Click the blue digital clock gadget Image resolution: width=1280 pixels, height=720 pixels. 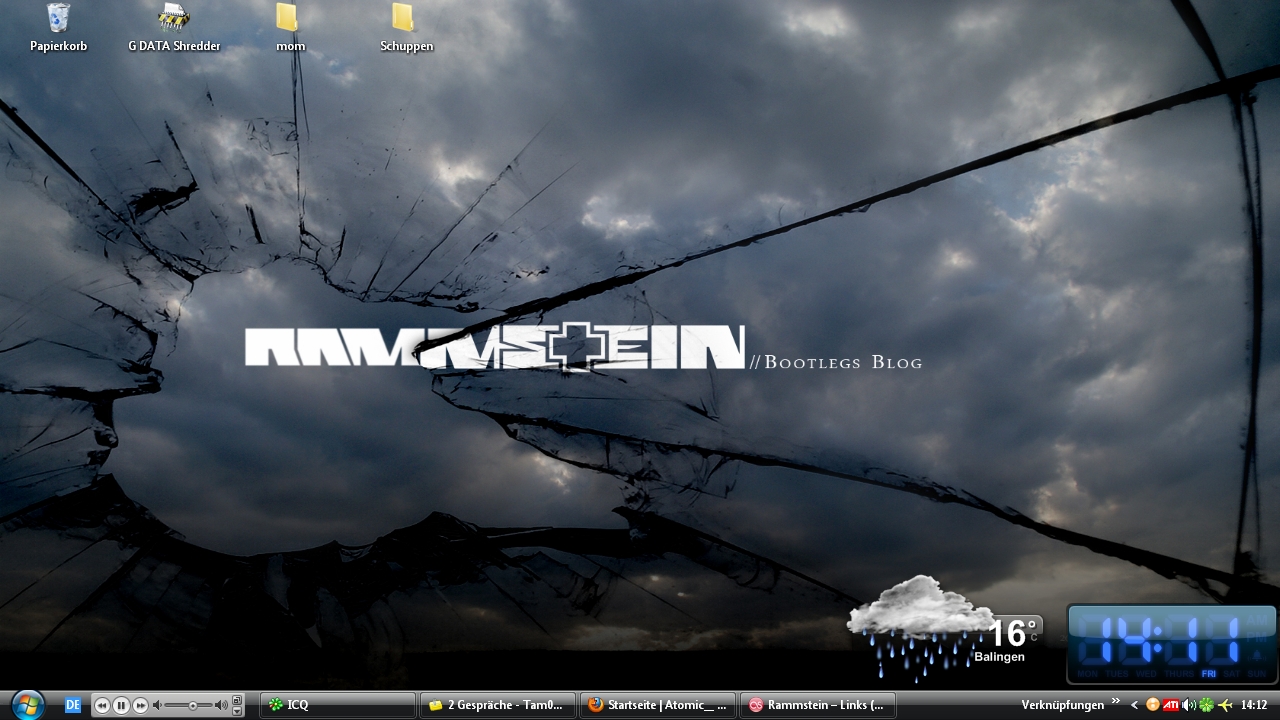click(x=1172, y=644)
